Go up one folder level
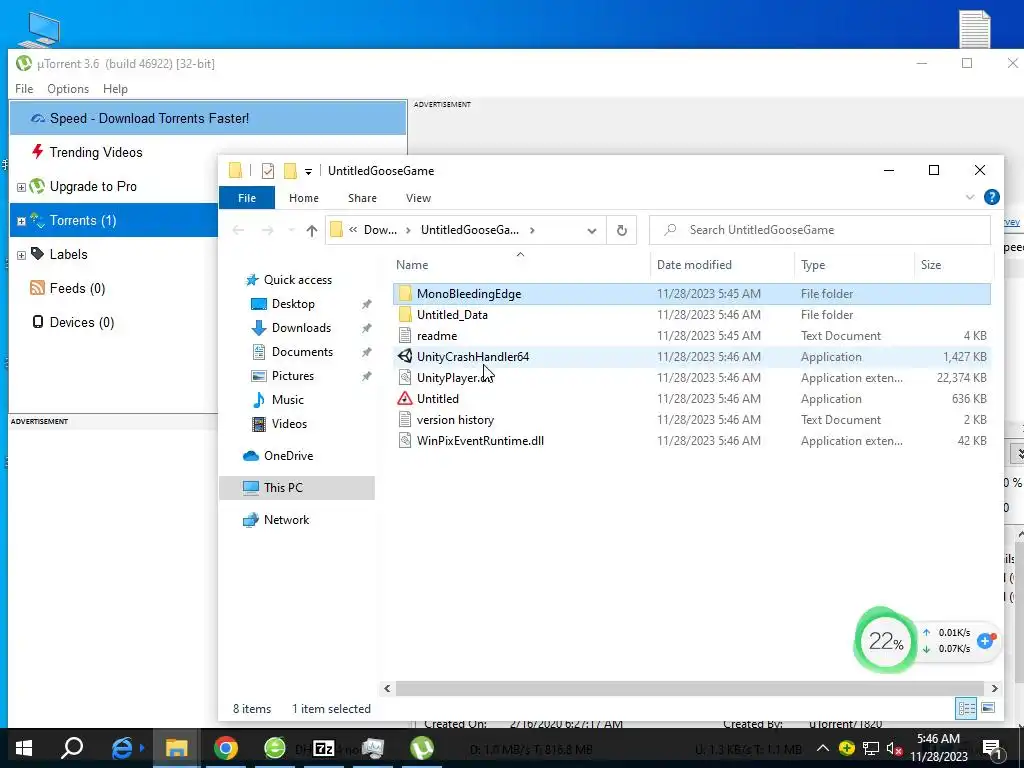The height and width of the screenshot is (768, 1024). pyautogui.click(x=312, y=230)
